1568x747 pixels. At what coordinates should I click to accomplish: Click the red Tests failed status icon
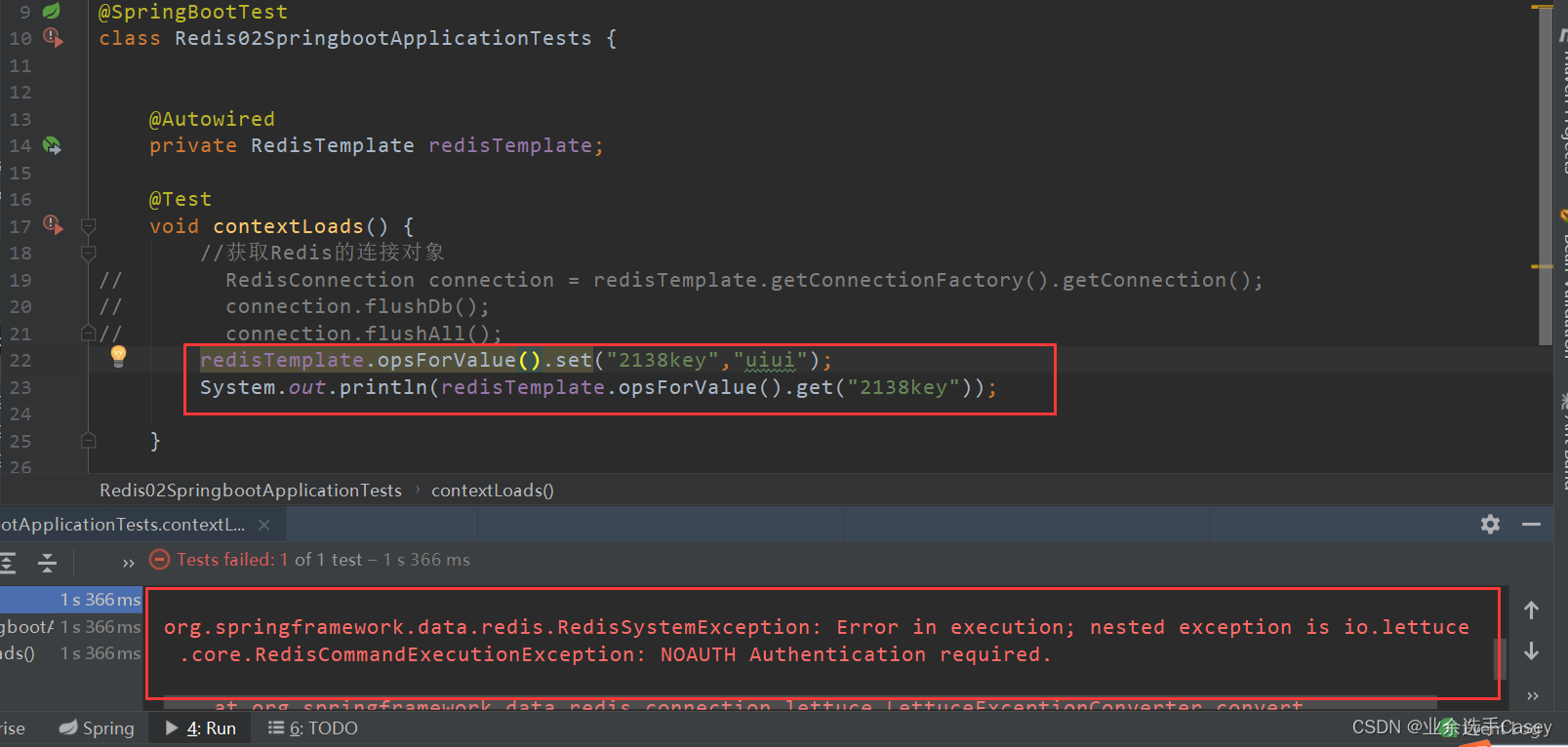pos(158,560)
